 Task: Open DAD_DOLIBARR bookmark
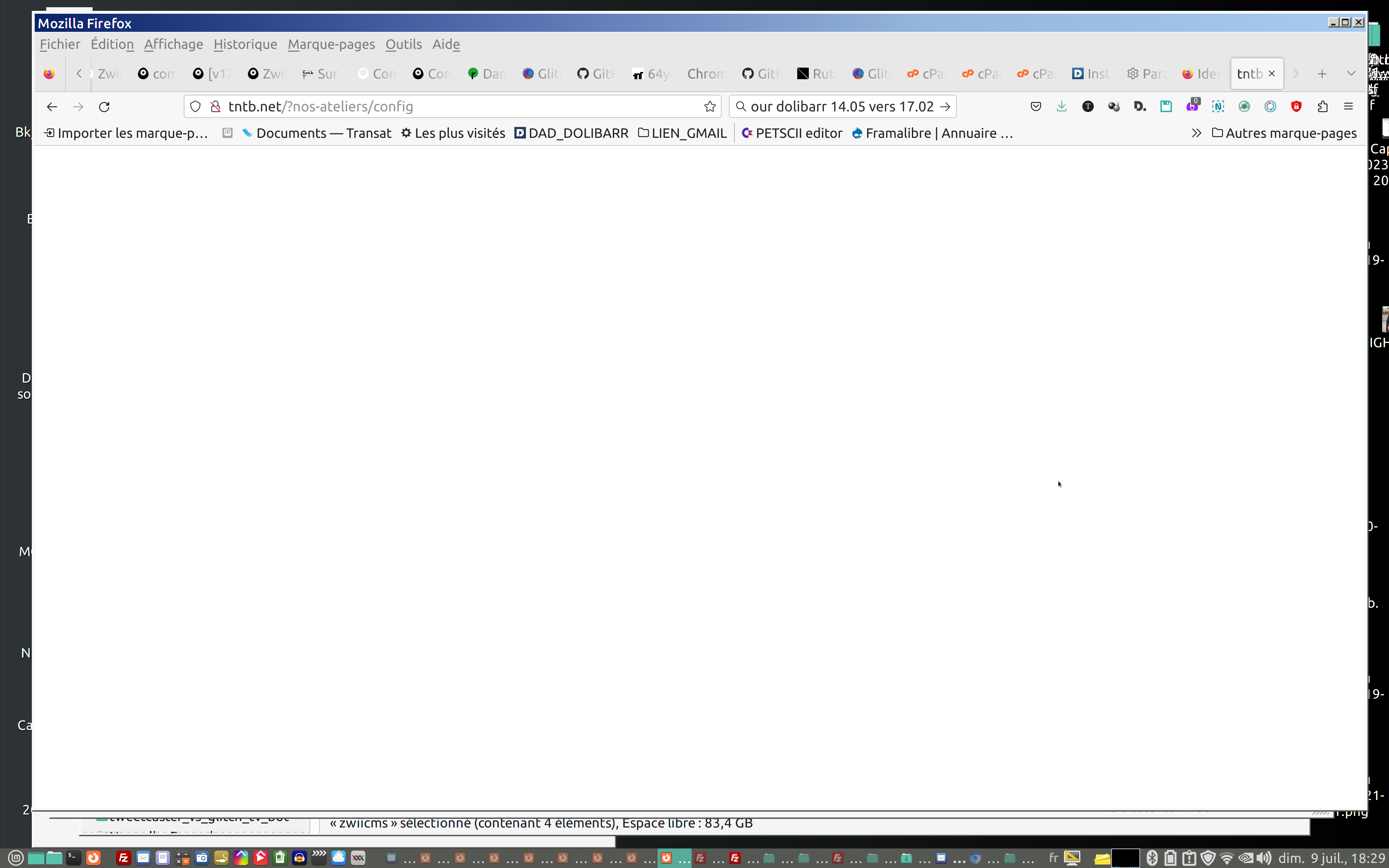coord(571,133)
